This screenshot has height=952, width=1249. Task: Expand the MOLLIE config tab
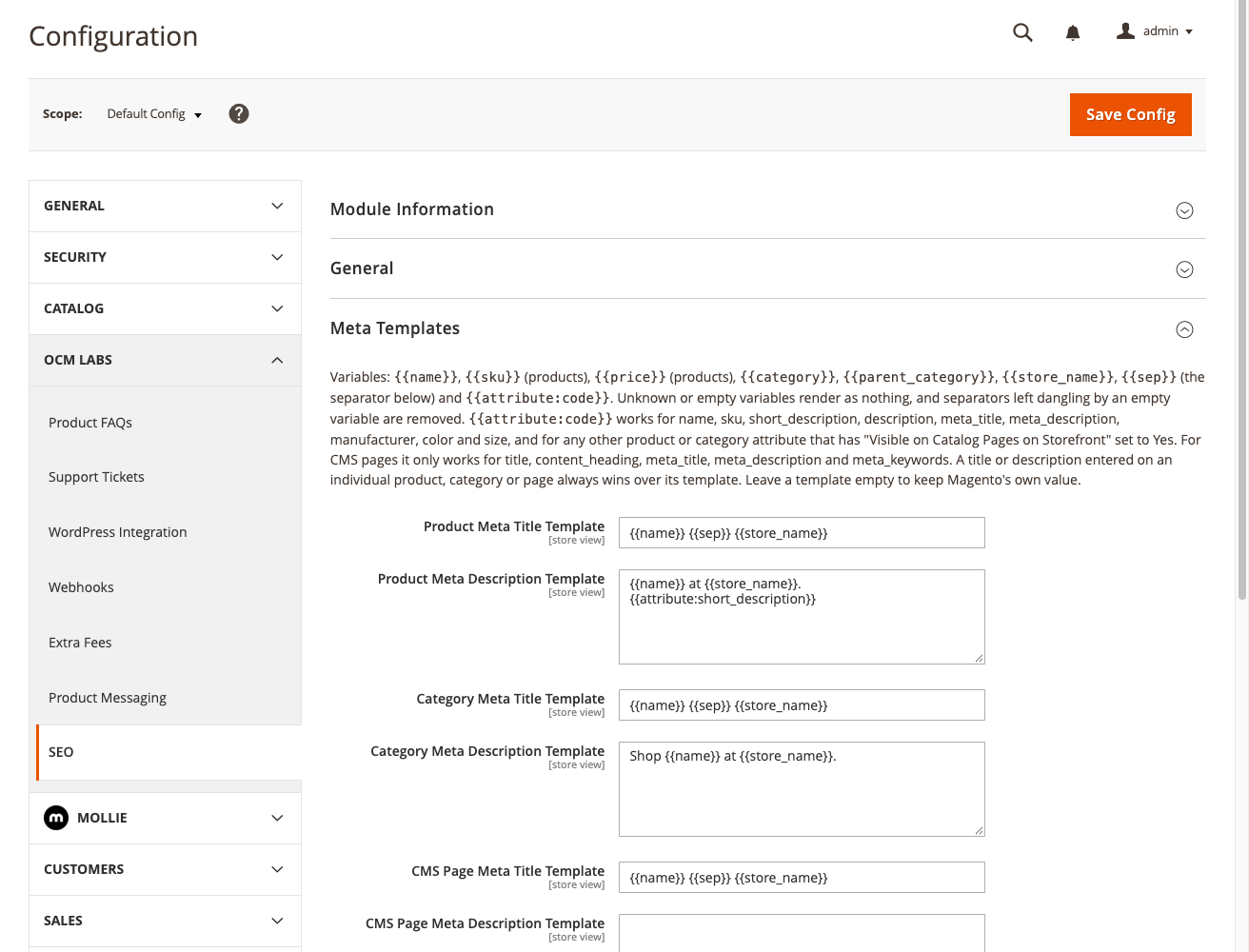click(x=165, y=818)
